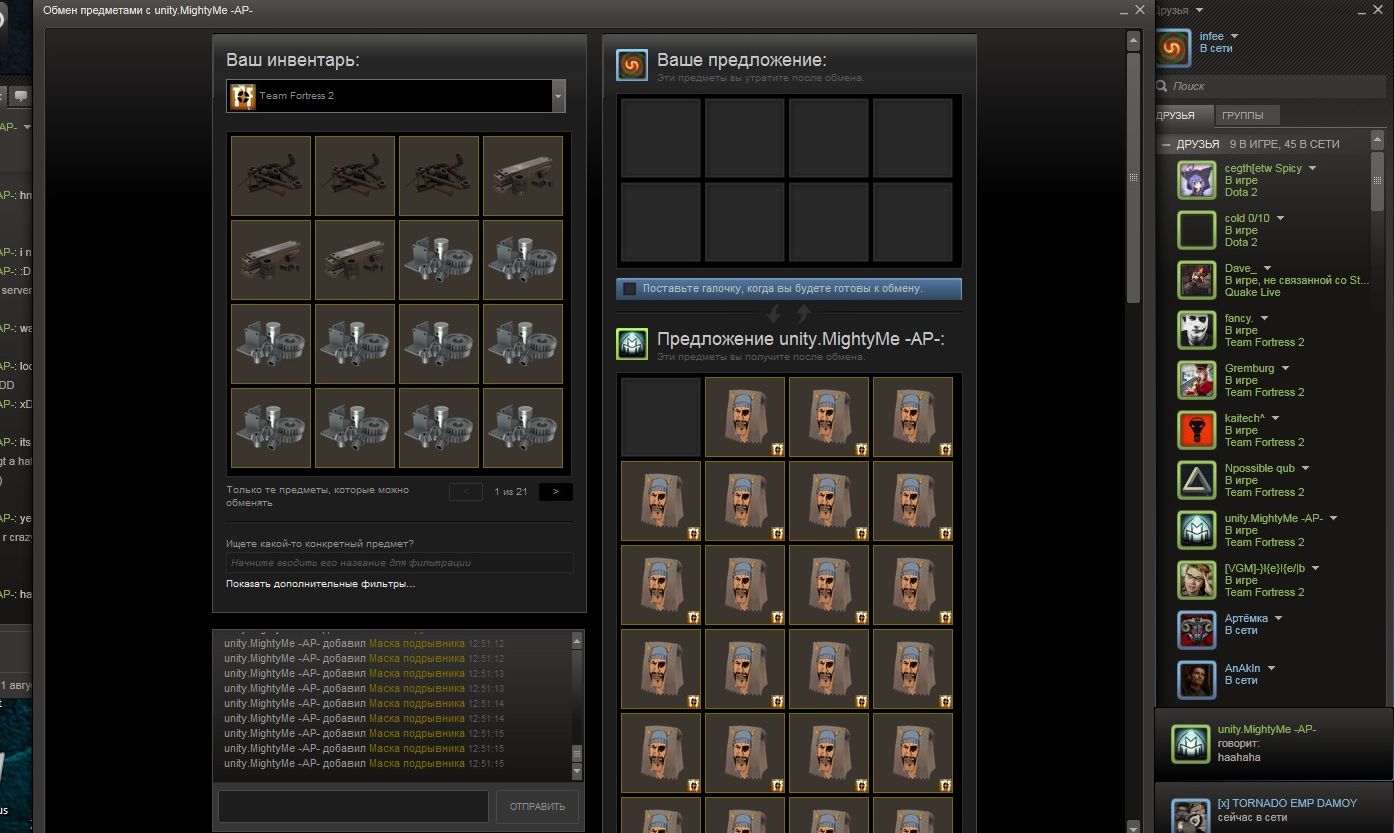Open cegth[etw Spicy friend menu arrow
This screenshot has width=1394, height=833.
[x=1313, y=168]
